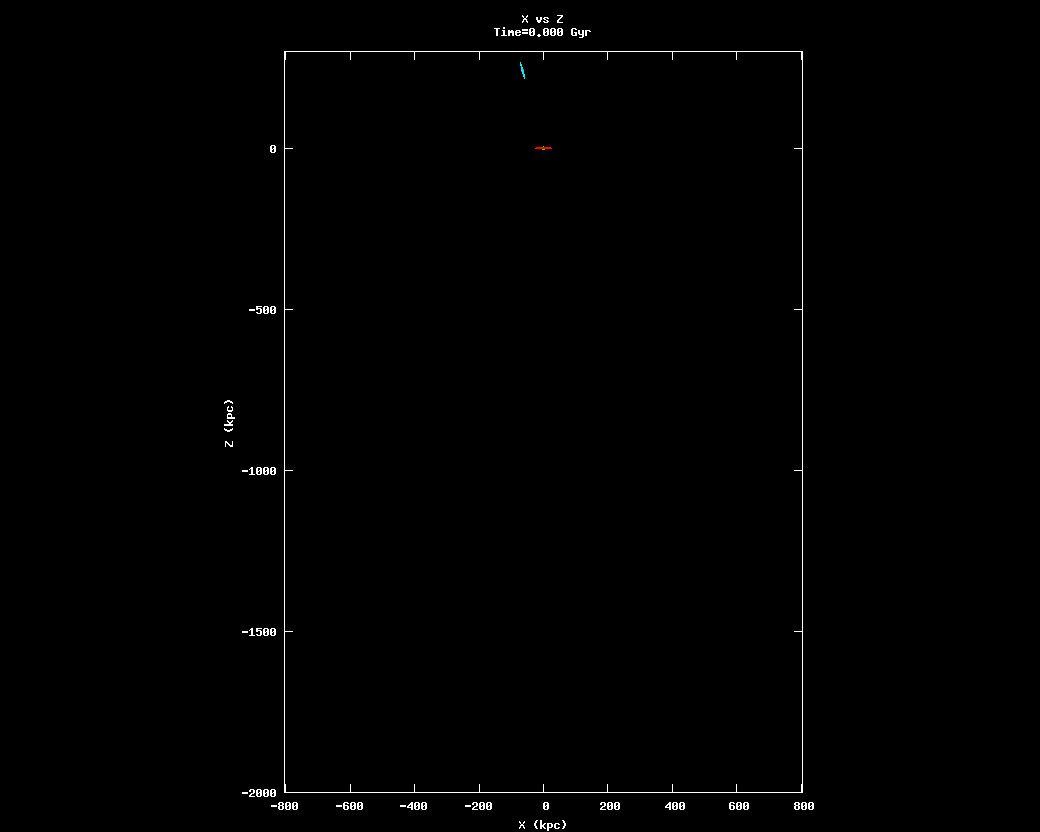Click the -400 tick label on the X axis
Screen dimensions: 1040x832
pyautogui.click(x=414, y=806)
